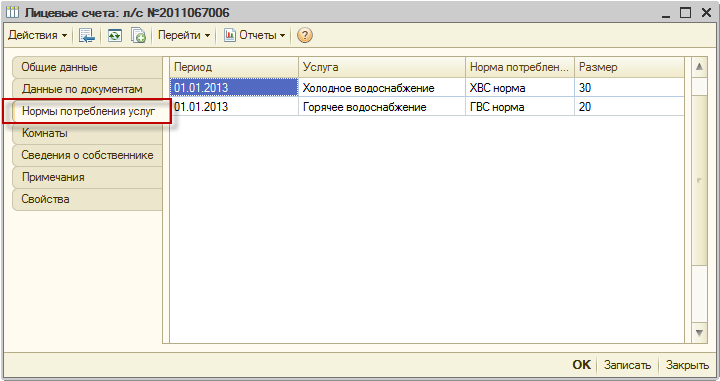Image resolution: width=720 pixels, height=381 pixels.
Task: Click the Записать button
Action: point(627,365)
